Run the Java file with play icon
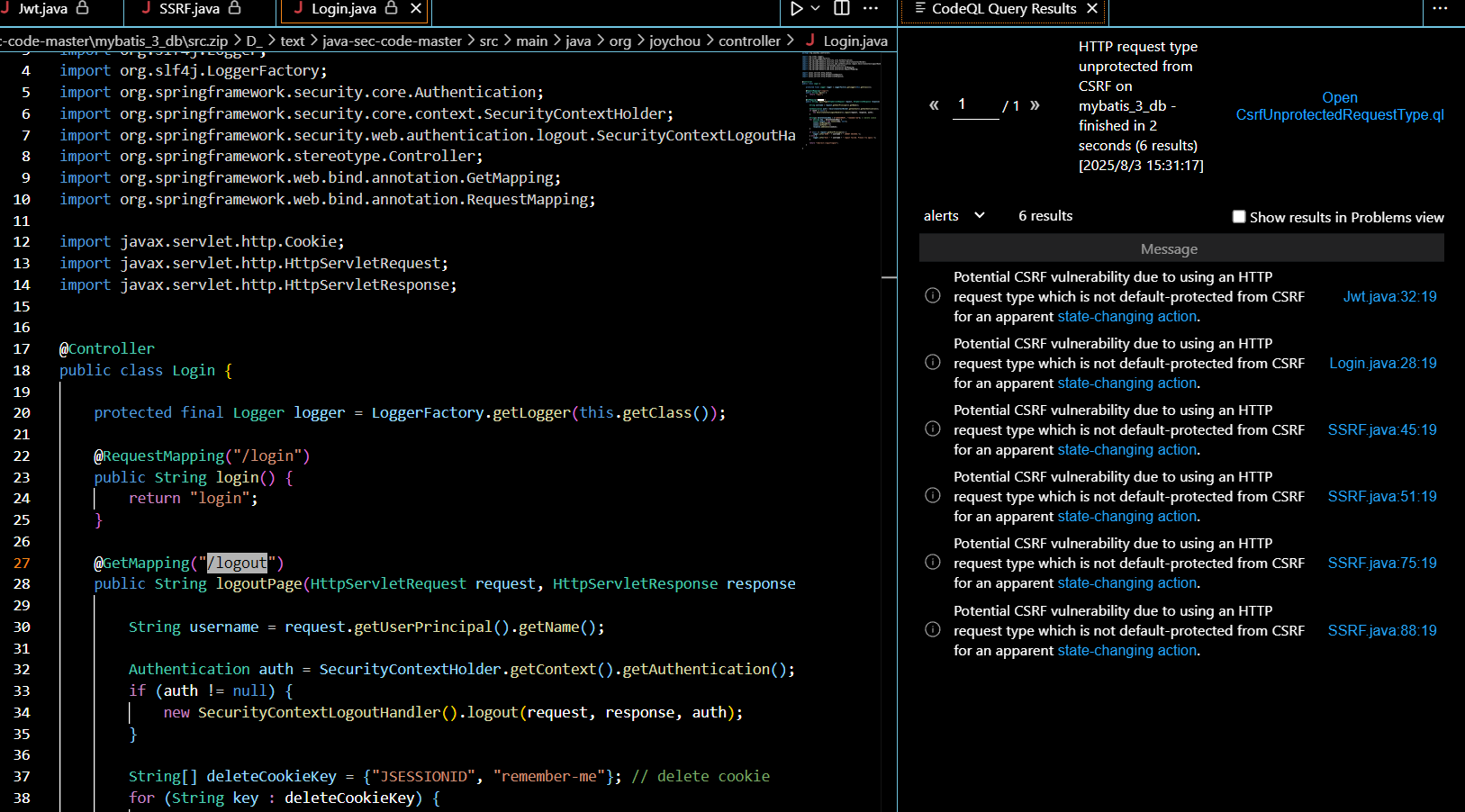This screenshot has width=1465, height=812. (x=796, y=8)
